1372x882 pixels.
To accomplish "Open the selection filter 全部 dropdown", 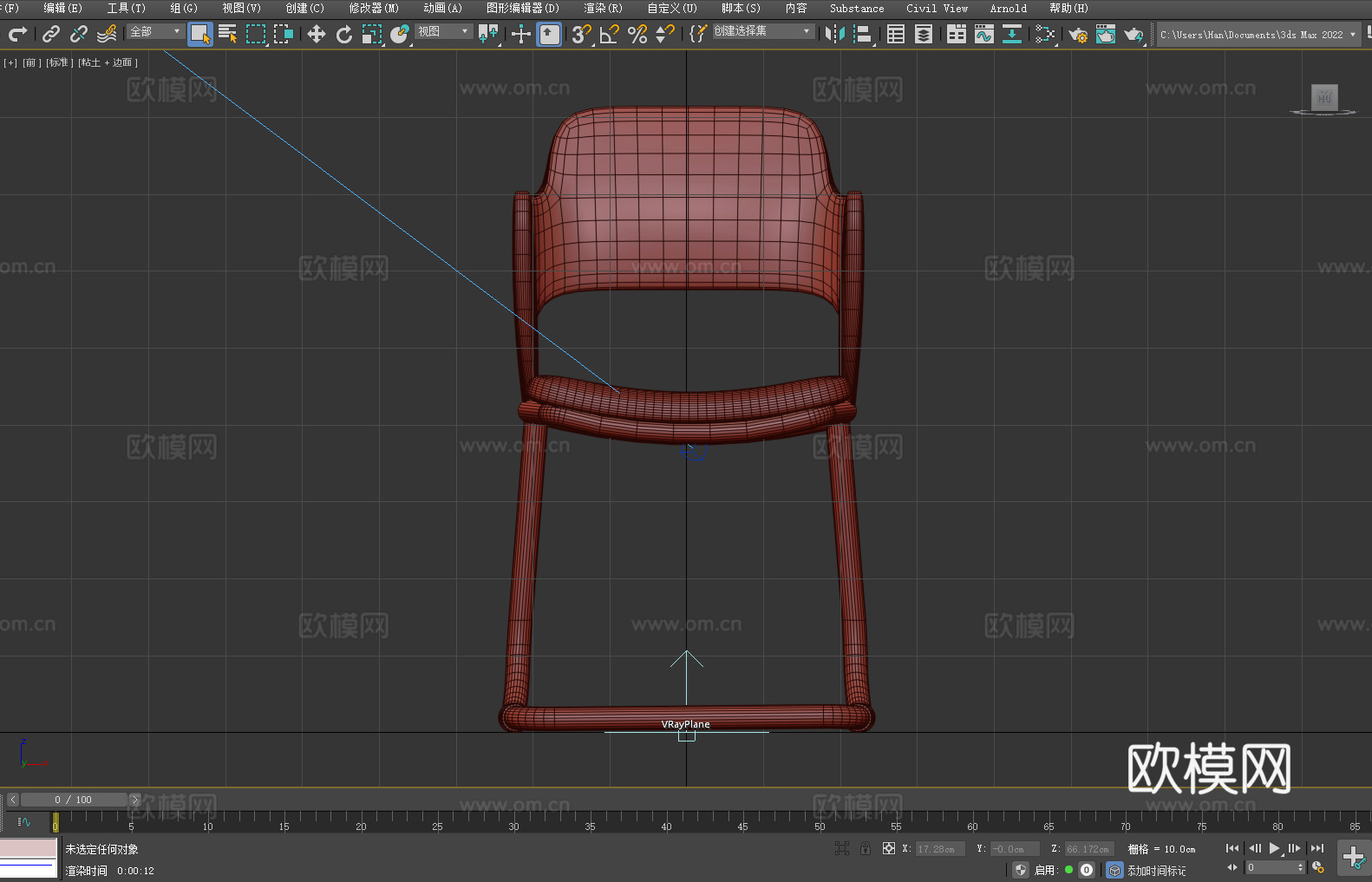I will click(155, 31).
